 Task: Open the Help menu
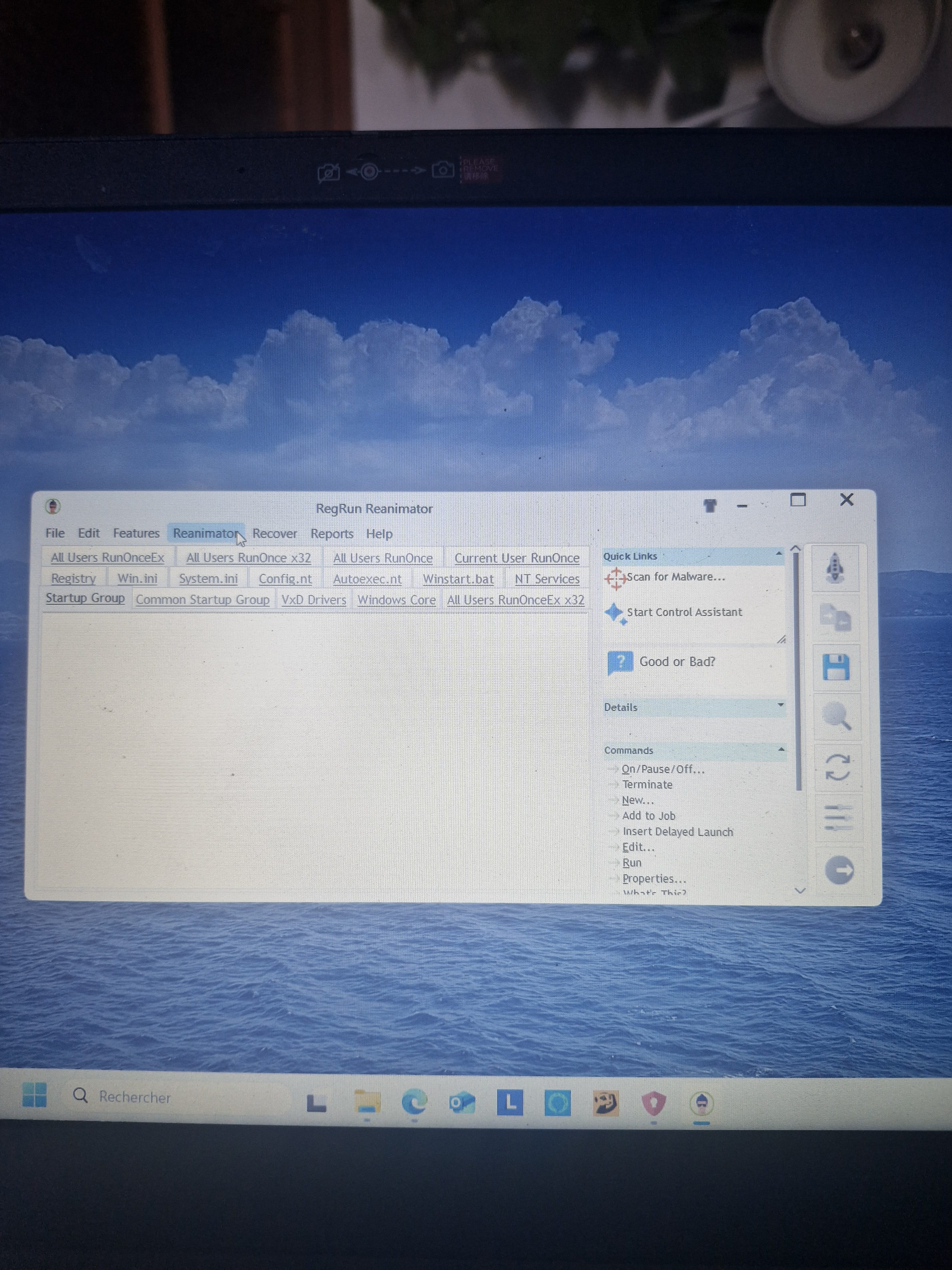tap(379, 534)
